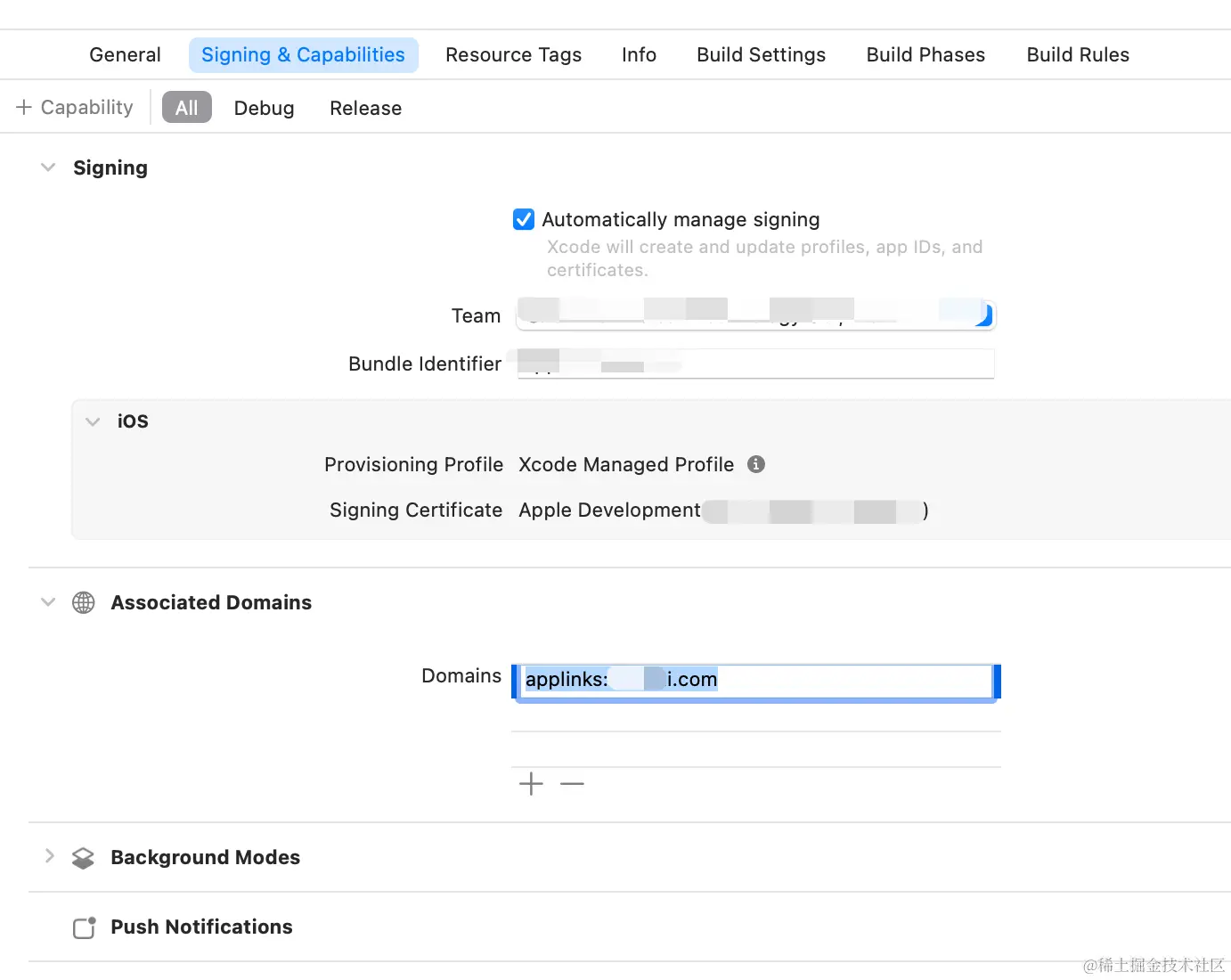Uncheck Automatically manage signing
This screenshot has height=980, width=1231.
click(524, 219)
